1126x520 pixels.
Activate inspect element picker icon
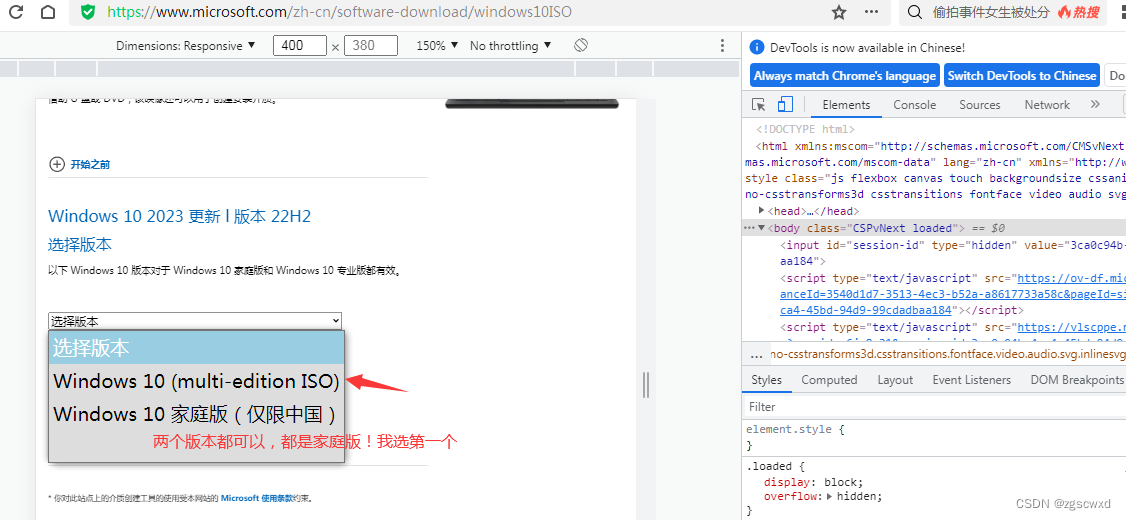(x=758, y=105)
